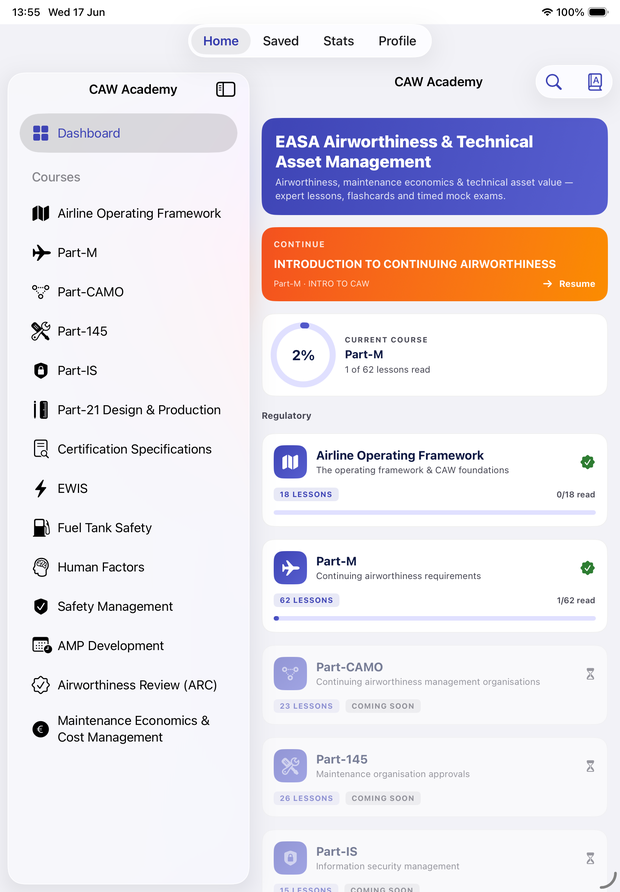Open Human Factors course

pos(129,567)
